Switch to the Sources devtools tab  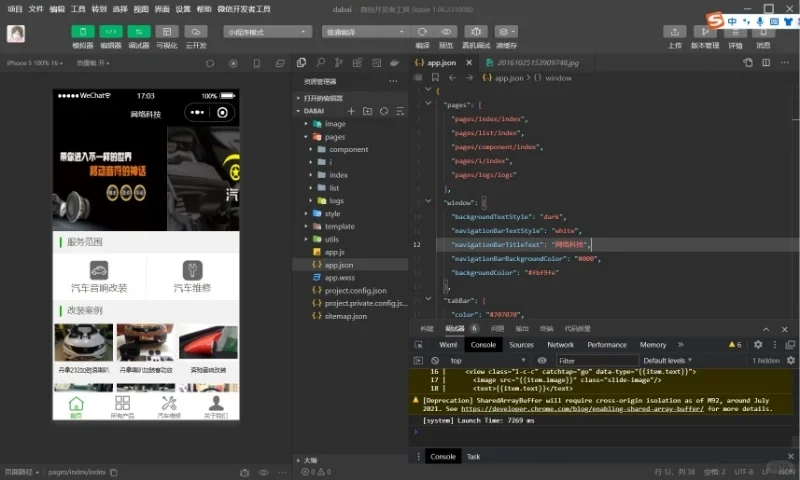[x=521, y=345]
